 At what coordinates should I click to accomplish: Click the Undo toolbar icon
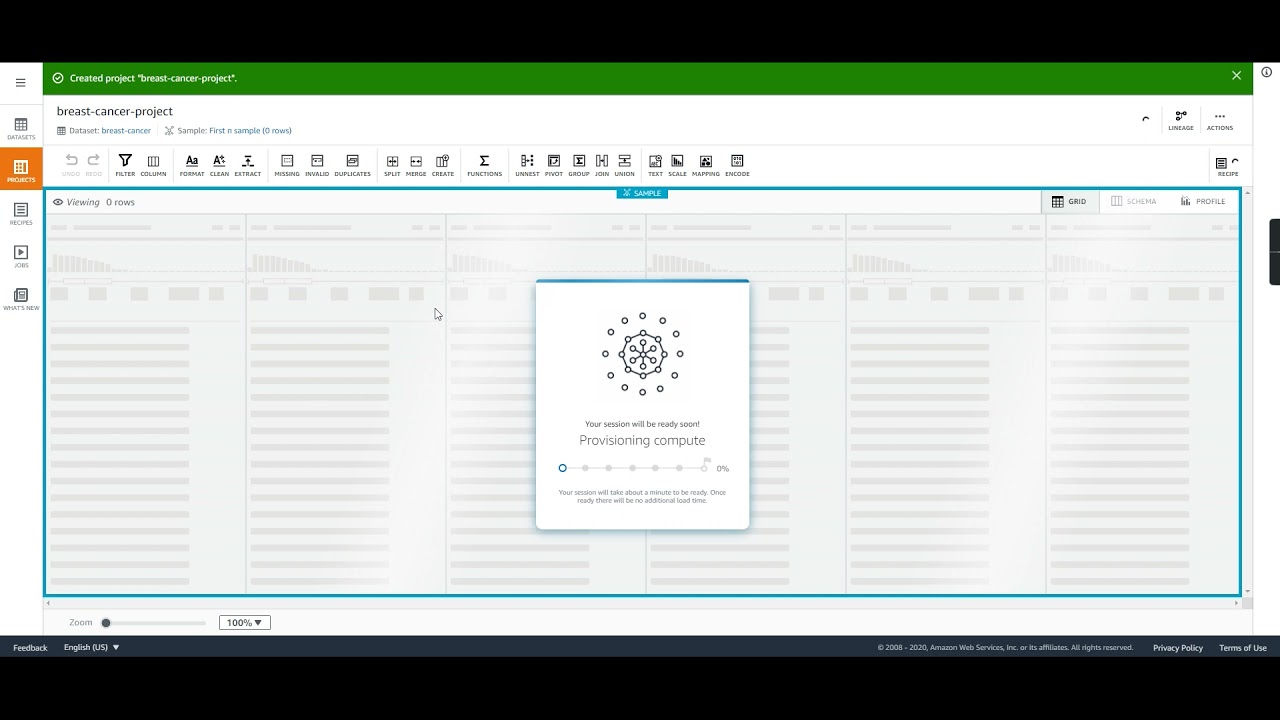tap(71, 165)
